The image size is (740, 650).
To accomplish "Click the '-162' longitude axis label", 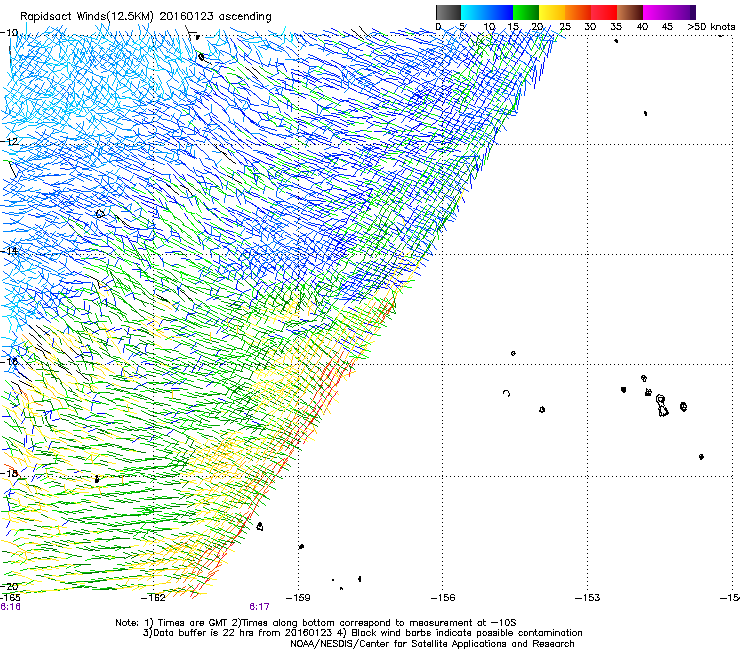I will click(x=154, y=598).
